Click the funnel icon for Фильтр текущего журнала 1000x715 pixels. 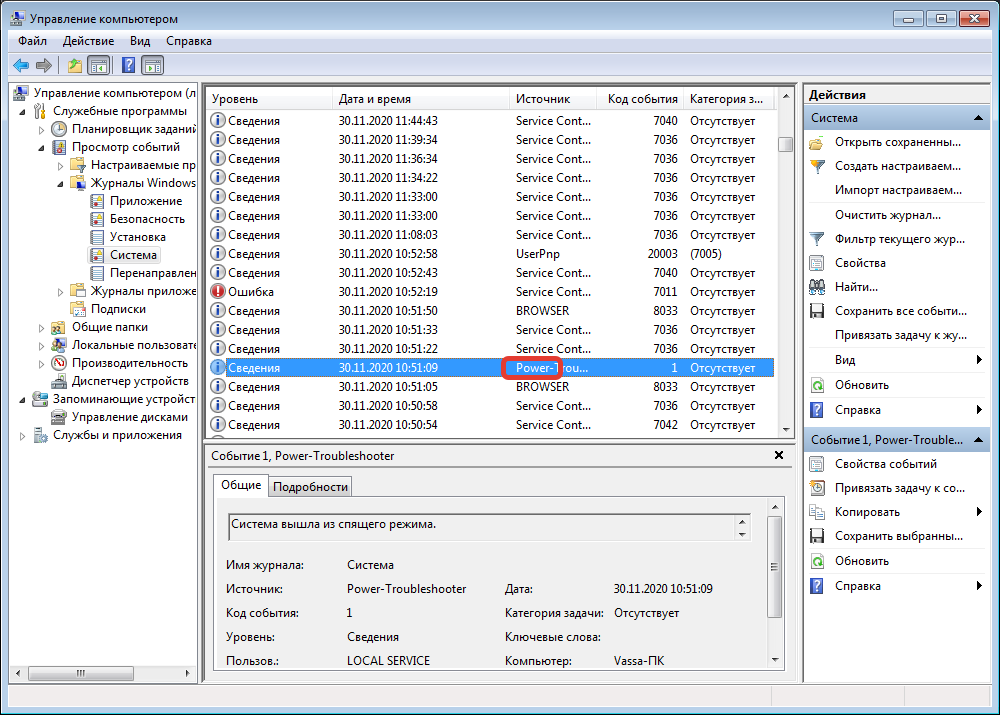817,240
